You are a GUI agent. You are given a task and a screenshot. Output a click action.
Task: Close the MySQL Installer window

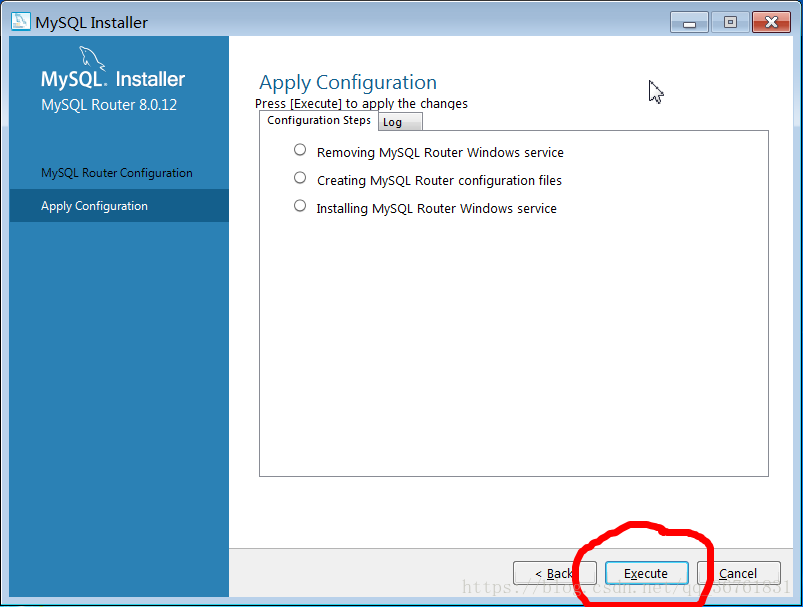[771, 23]
